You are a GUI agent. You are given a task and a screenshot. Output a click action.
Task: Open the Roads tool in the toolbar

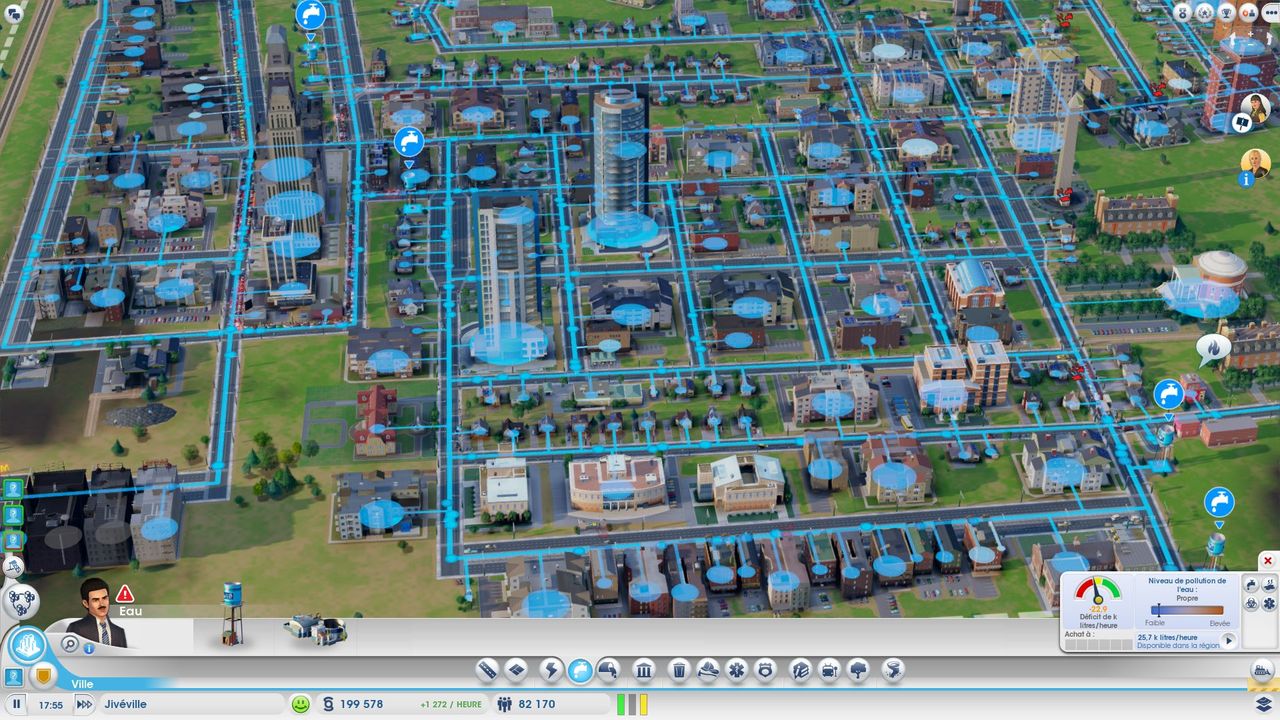click(487, 670)
